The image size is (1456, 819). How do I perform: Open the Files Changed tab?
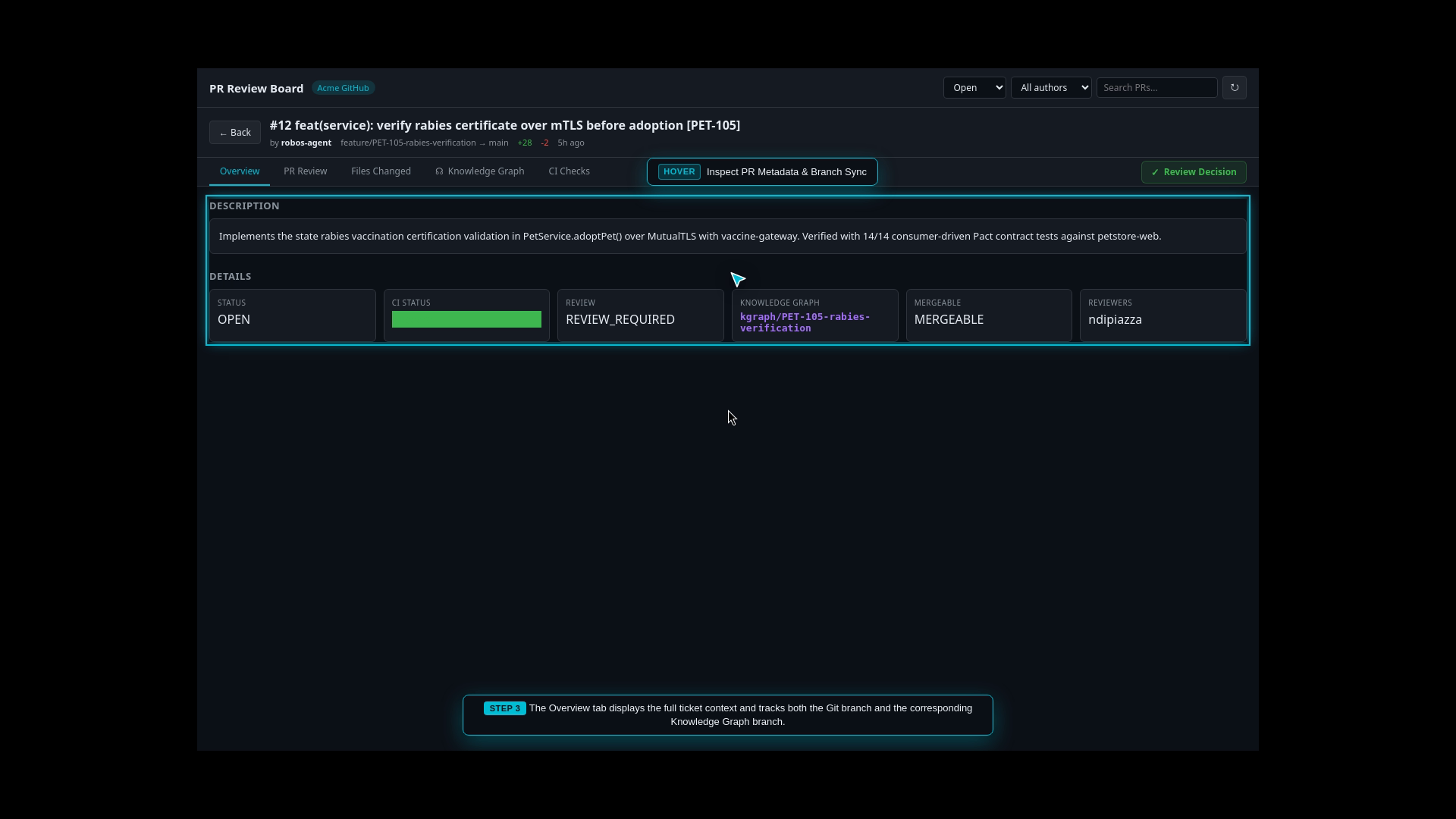pos(381,171)
